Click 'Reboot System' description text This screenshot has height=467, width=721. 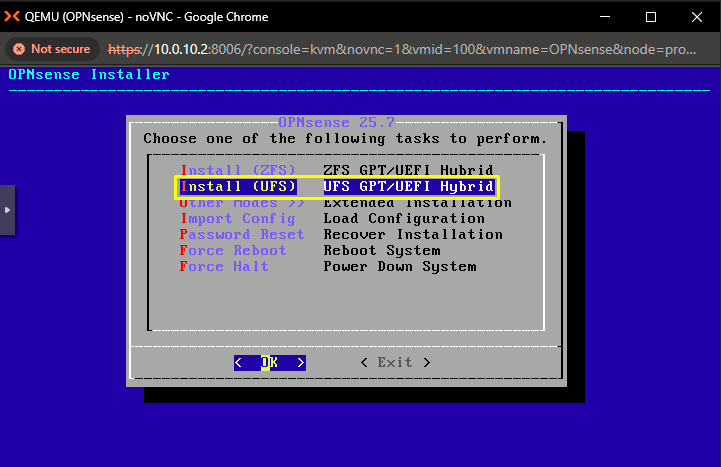(382, 251)
